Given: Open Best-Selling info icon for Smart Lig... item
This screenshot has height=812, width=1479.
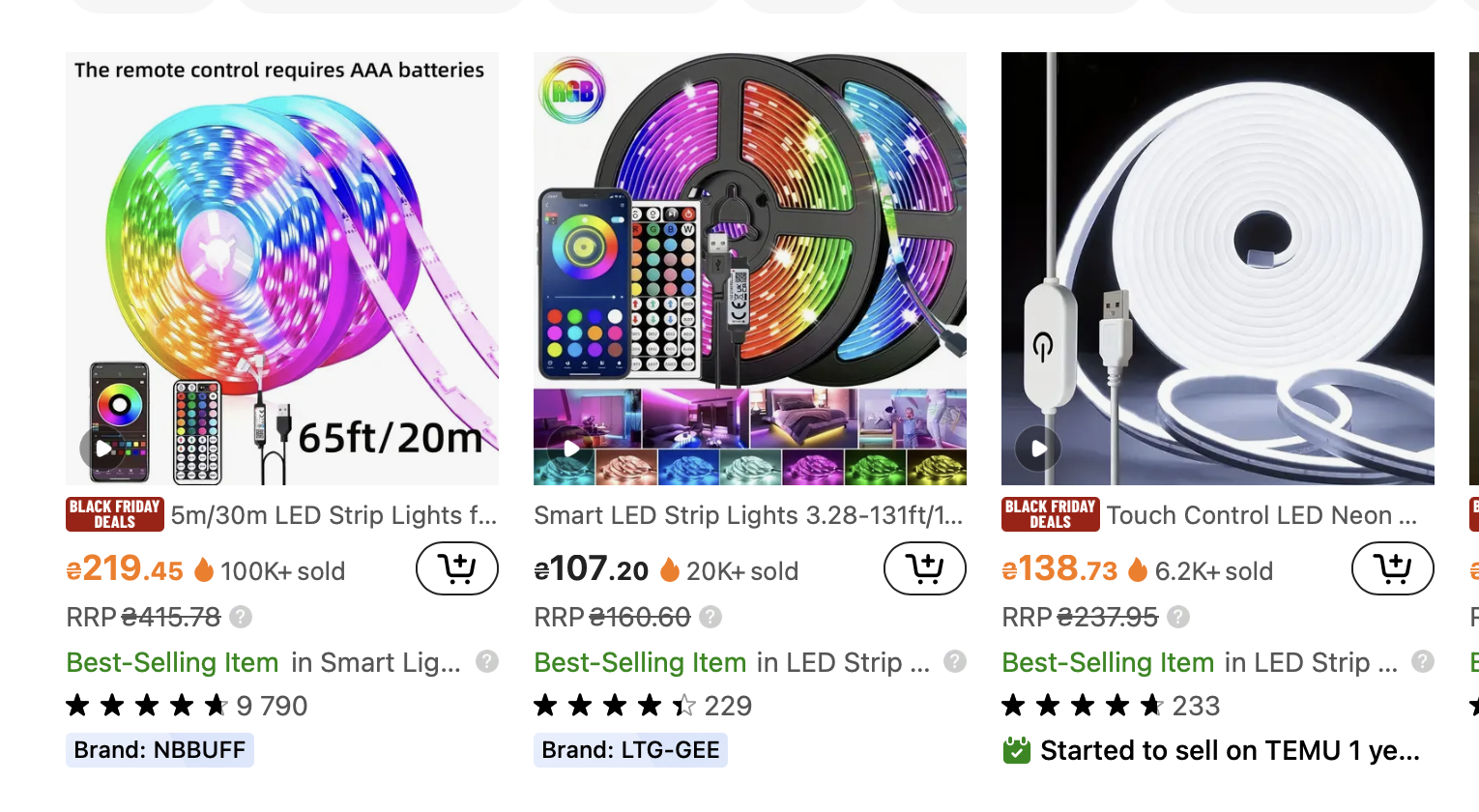Looking at the screenshot, I should click(487, 661).
